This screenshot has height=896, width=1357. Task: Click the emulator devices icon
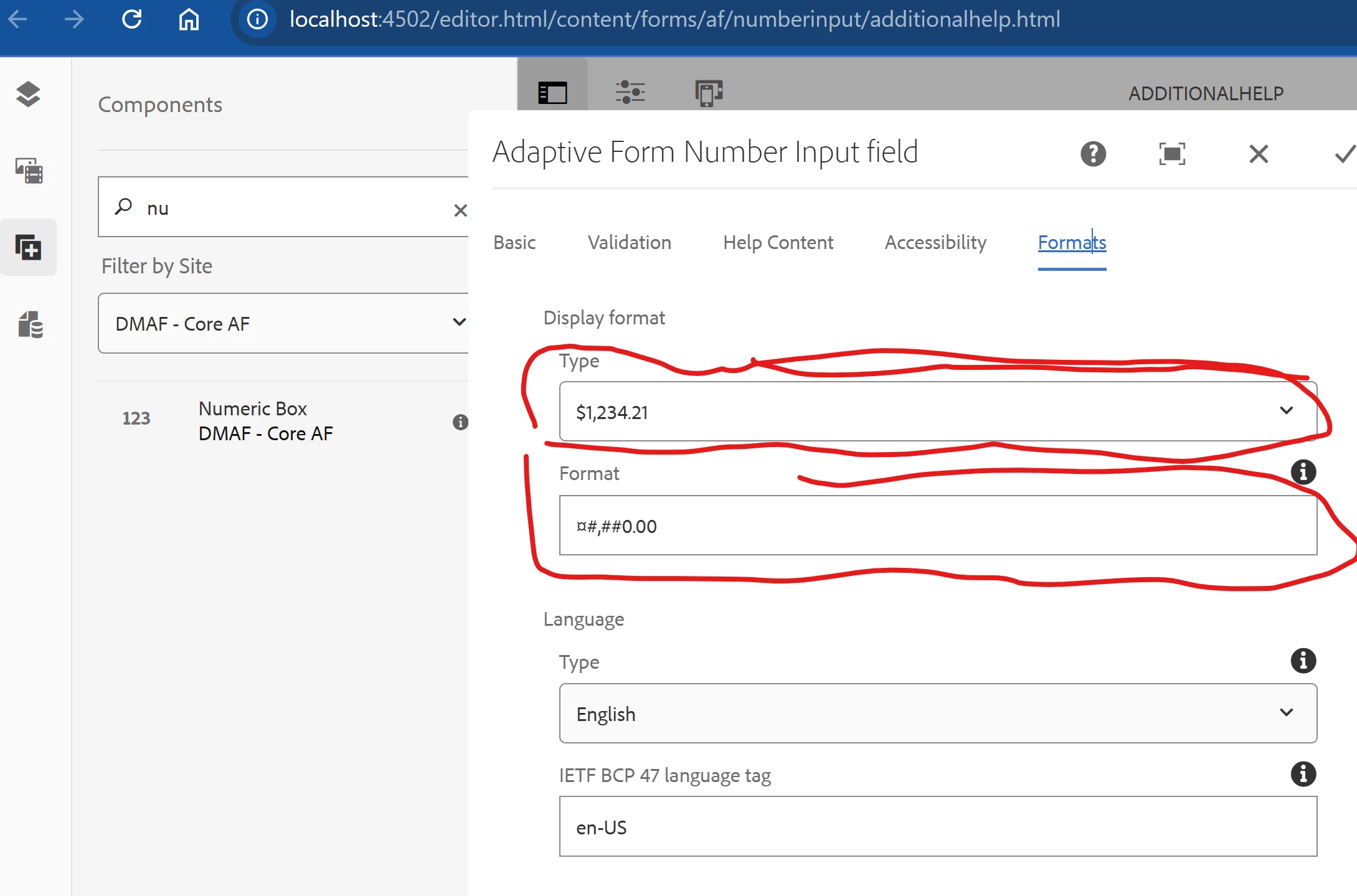click(x=708, y=93)
